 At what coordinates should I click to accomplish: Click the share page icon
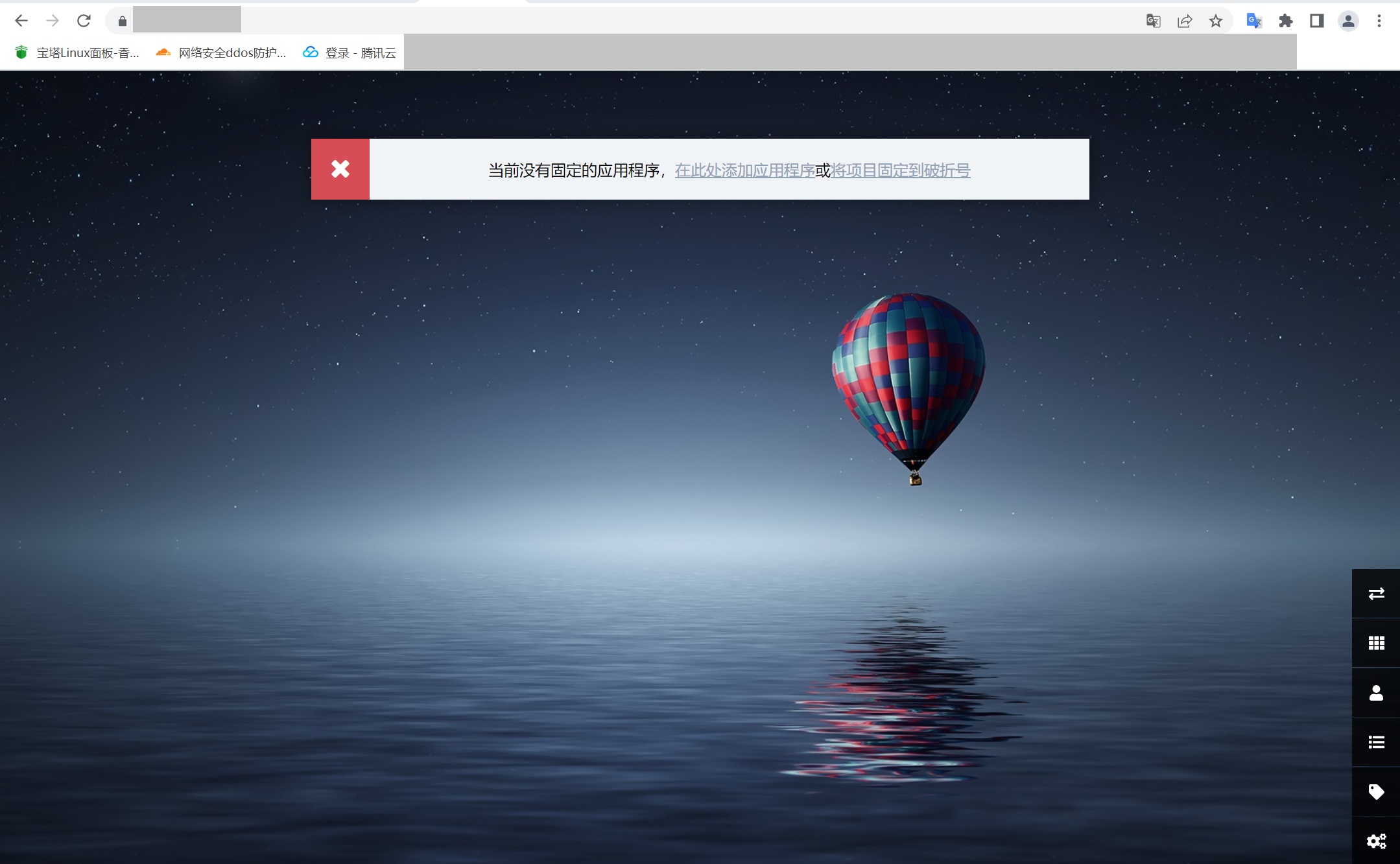point(1185,21)
